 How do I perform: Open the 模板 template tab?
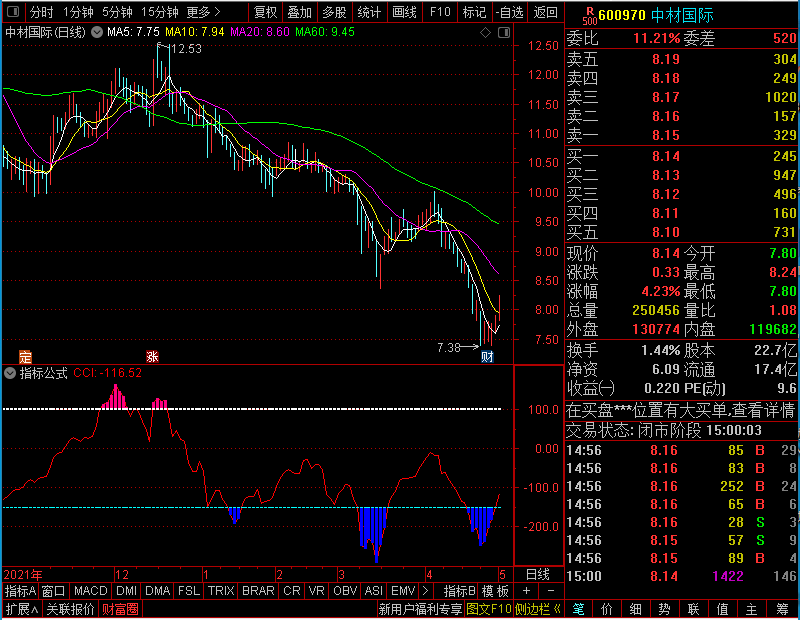point(495,591)
